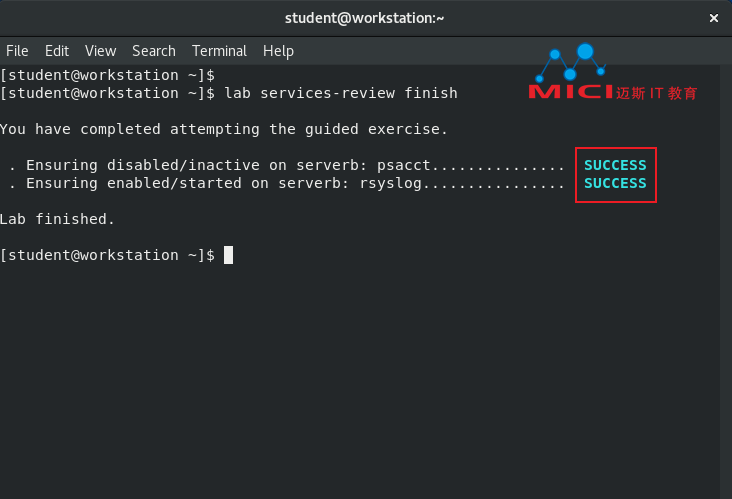Click the second SUCCESS status for rsyslog

coord(615,183)
